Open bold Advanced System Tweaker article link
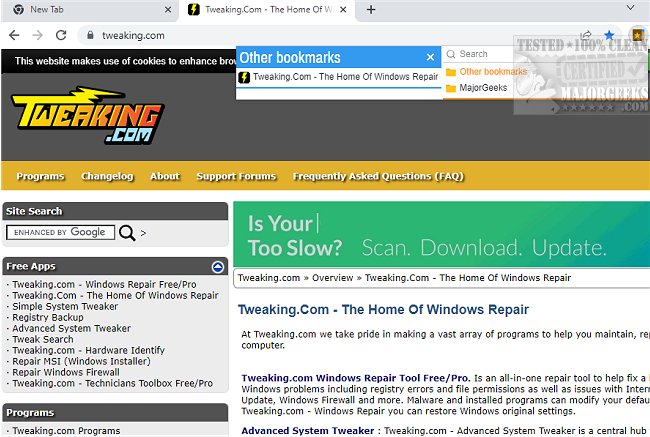This screenshot has width=650, height=437. tap(308, 431)
